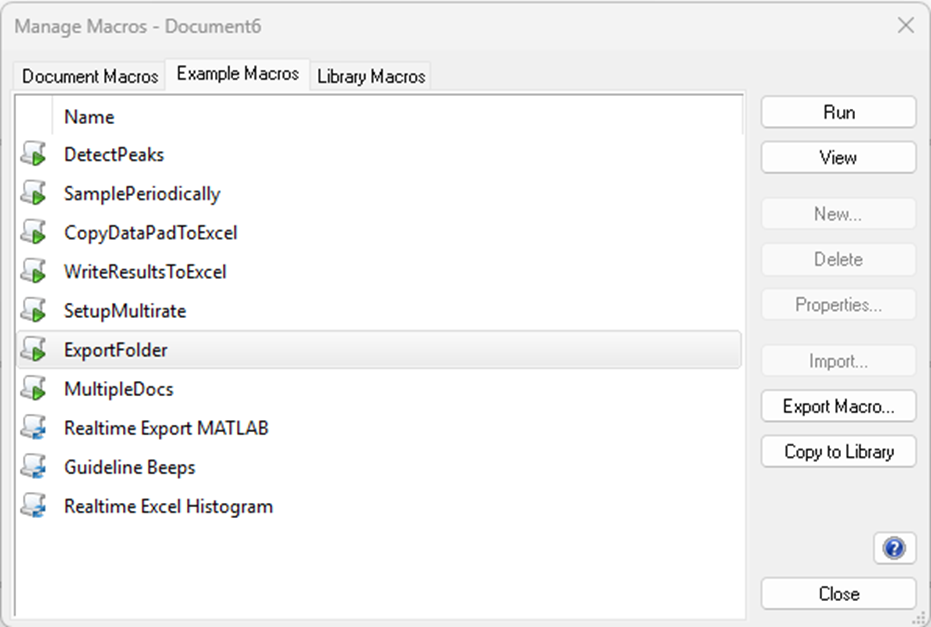
Task: Click the WriteResultsToExcel macro icon
Action: 34,272
